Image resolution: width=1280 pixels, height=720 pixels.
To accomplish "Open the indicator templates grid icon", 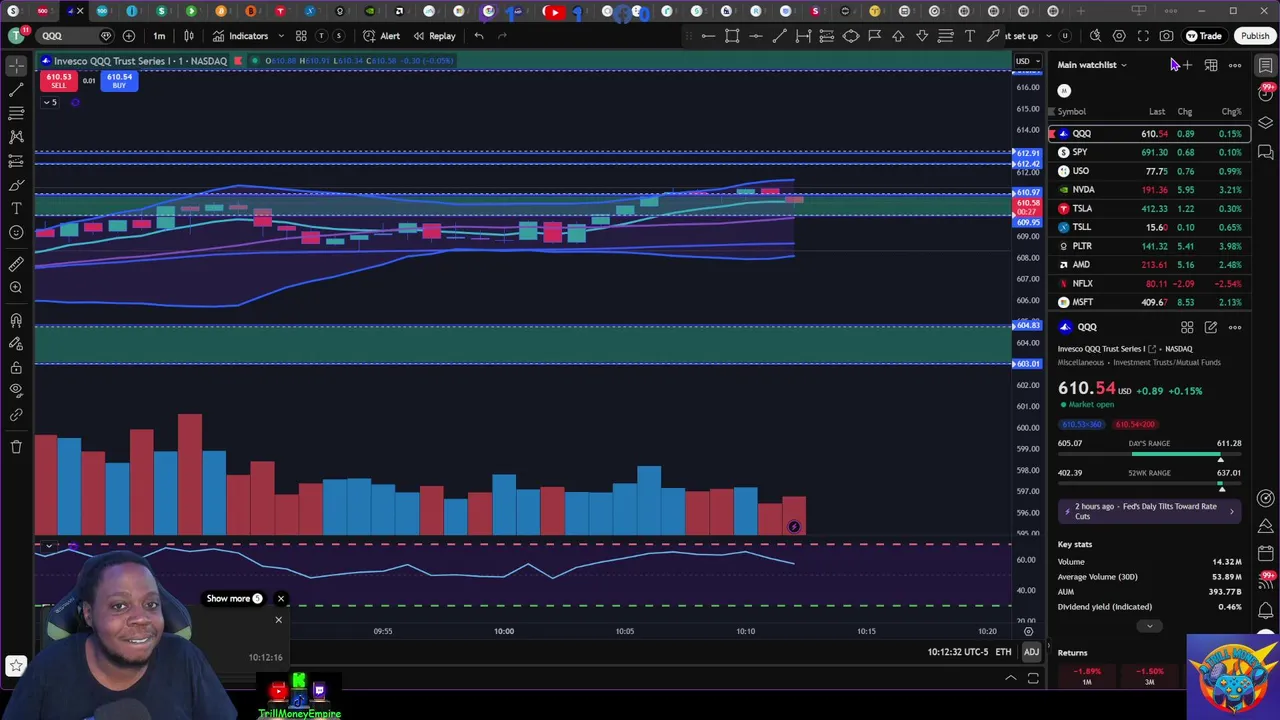I will (x=301, y=36).
